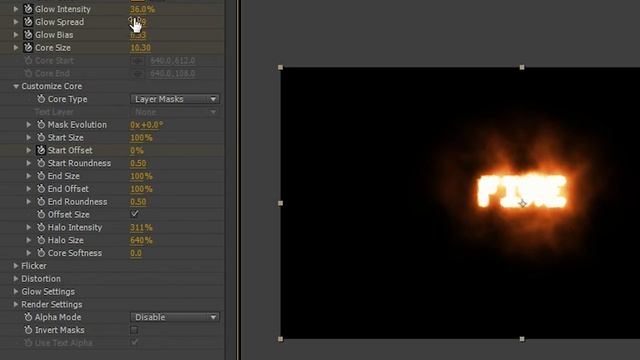The image size is (640, 360).
Task: Toggle the Alpha Mode stopwatch
Action: pyautogui.click(x=28, y=317)
